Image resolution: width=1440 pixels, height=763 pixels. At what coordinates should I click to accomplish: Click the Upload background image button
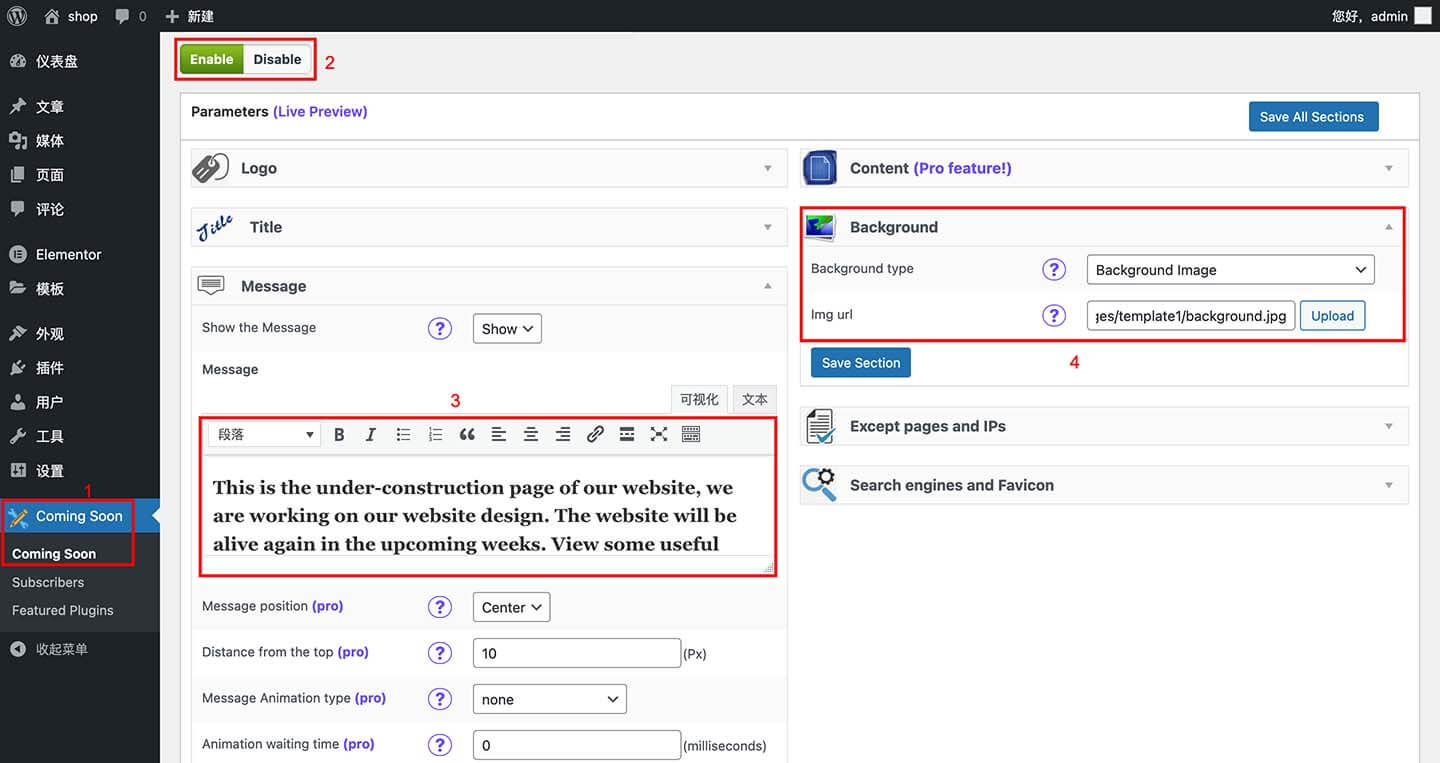(x=1332, y=315)
